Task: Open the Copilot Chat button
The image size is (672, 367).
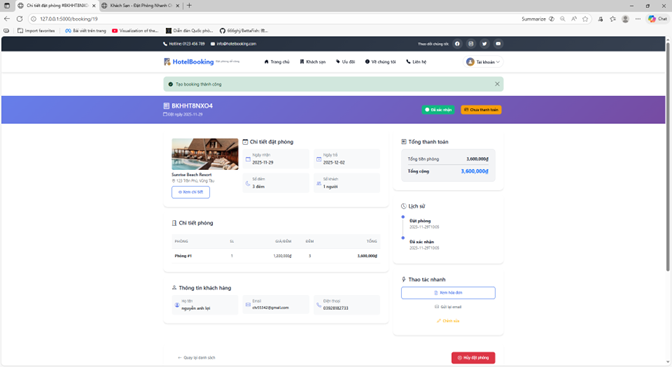Action: [x=657, y=19]
